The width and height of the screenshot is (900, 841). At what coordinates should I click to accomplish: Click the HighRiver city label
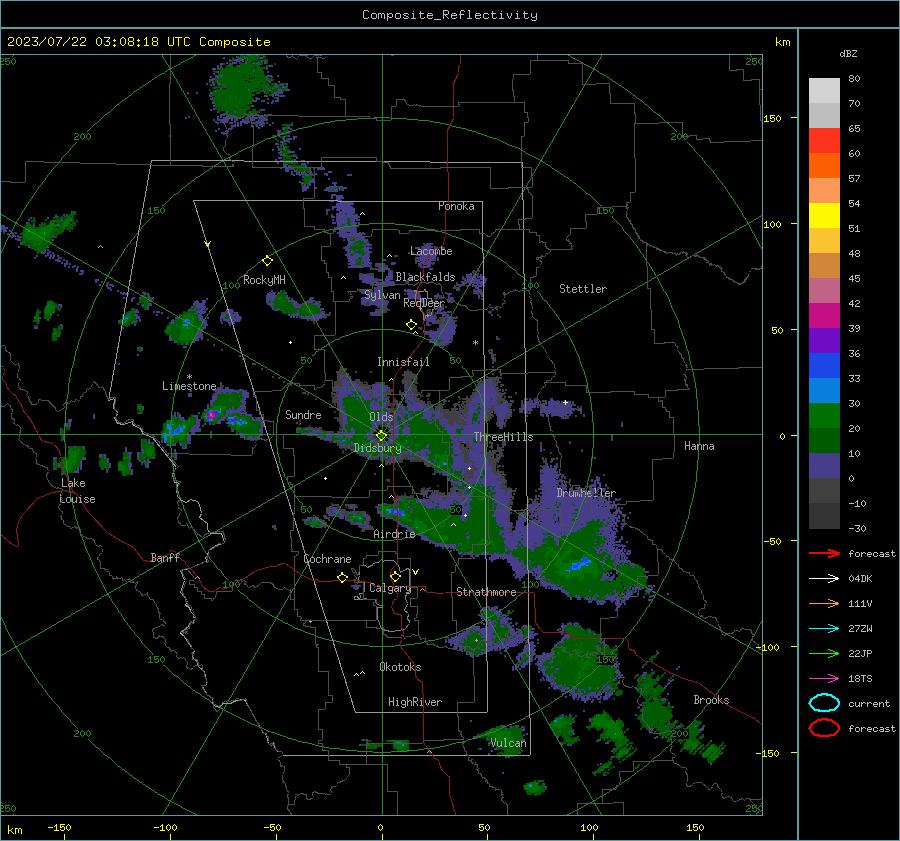point(415,702)
